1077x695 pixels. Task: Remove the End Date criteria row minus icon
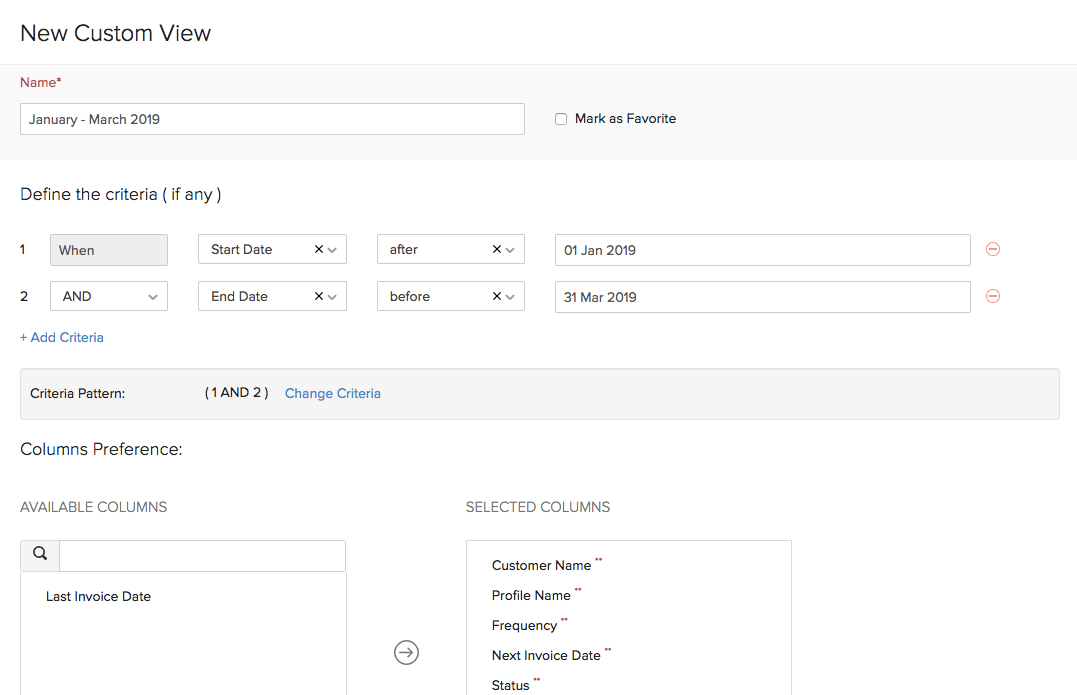992,296
